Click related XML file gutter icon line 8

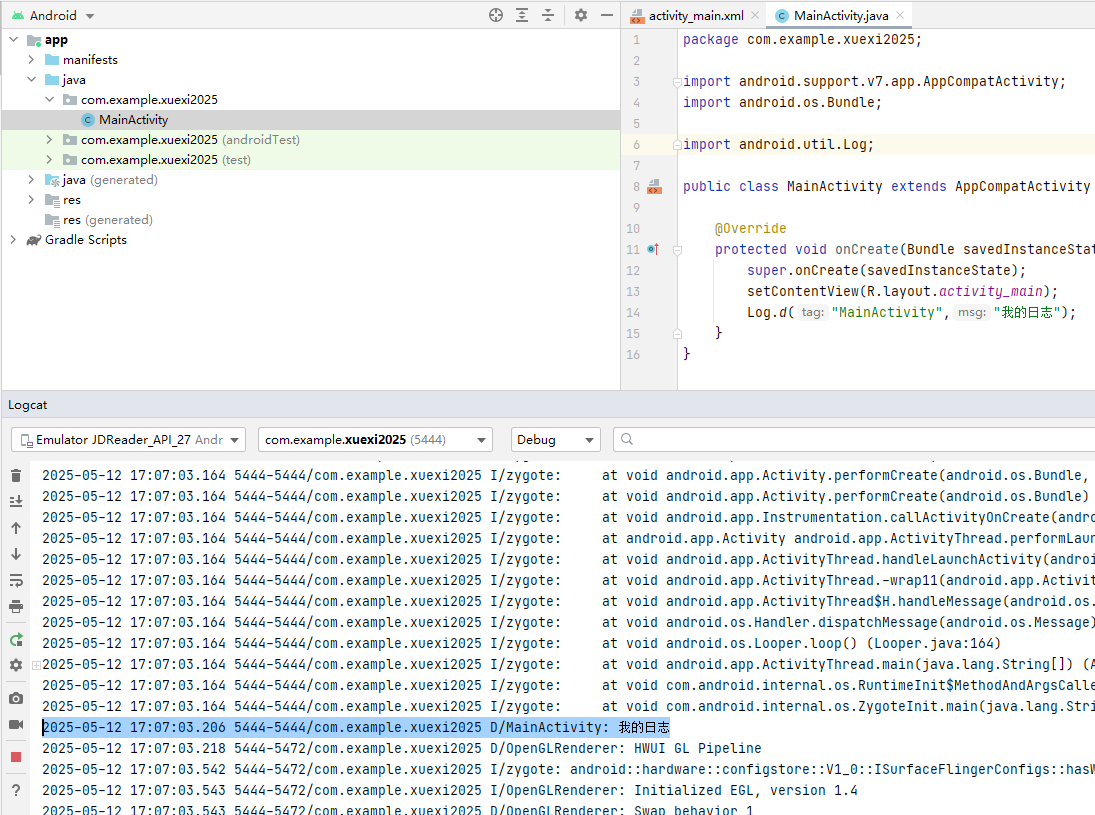pos(654,186)
